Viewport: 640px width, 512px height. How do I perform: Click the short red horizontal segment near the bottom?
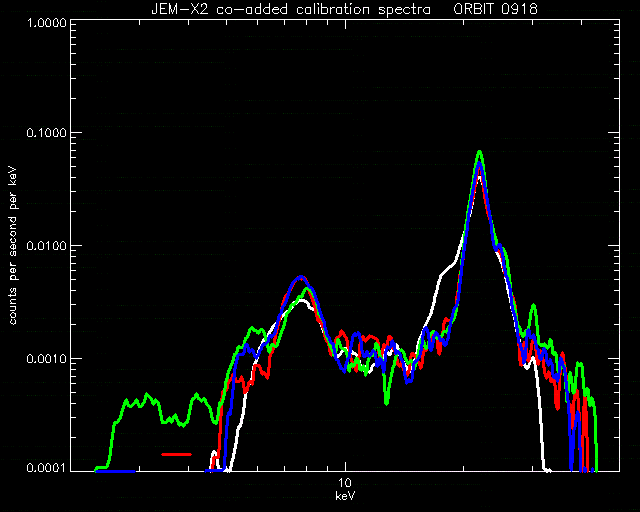tap(176, 454)
